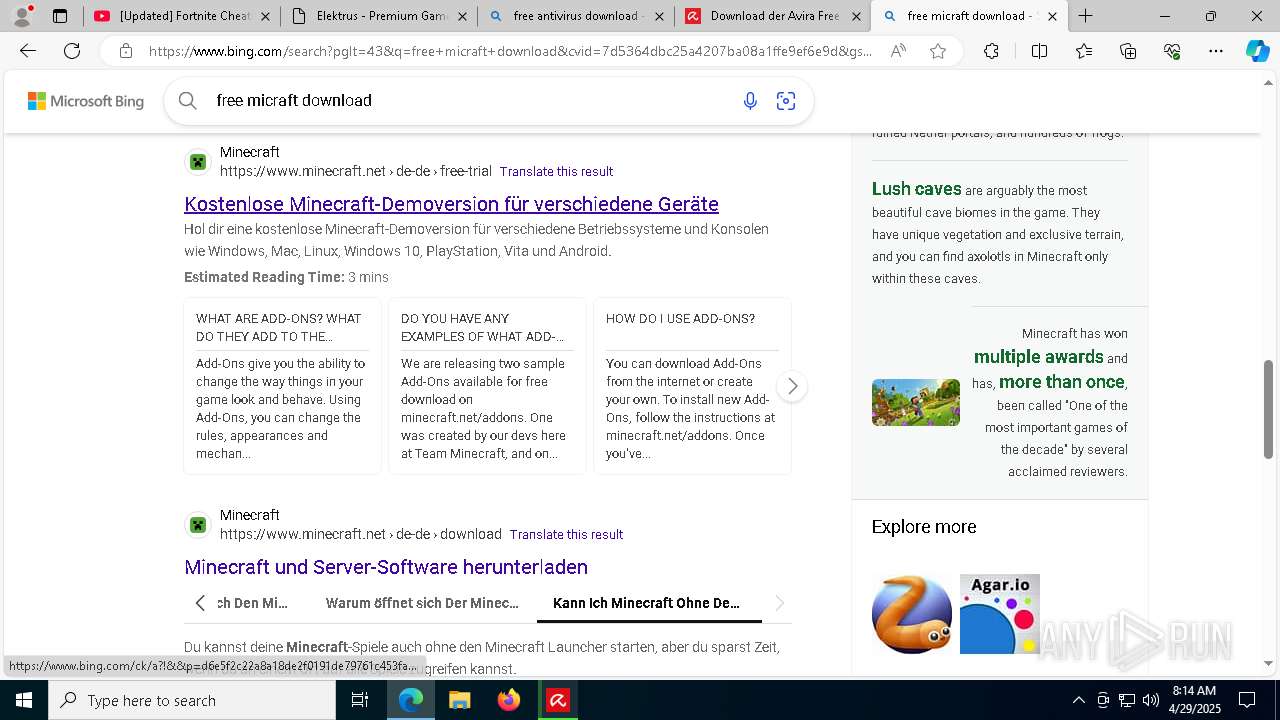Start voice search with microphone icon
The height and width of the screenshot is (720, 1280).
tap(750, 101)
